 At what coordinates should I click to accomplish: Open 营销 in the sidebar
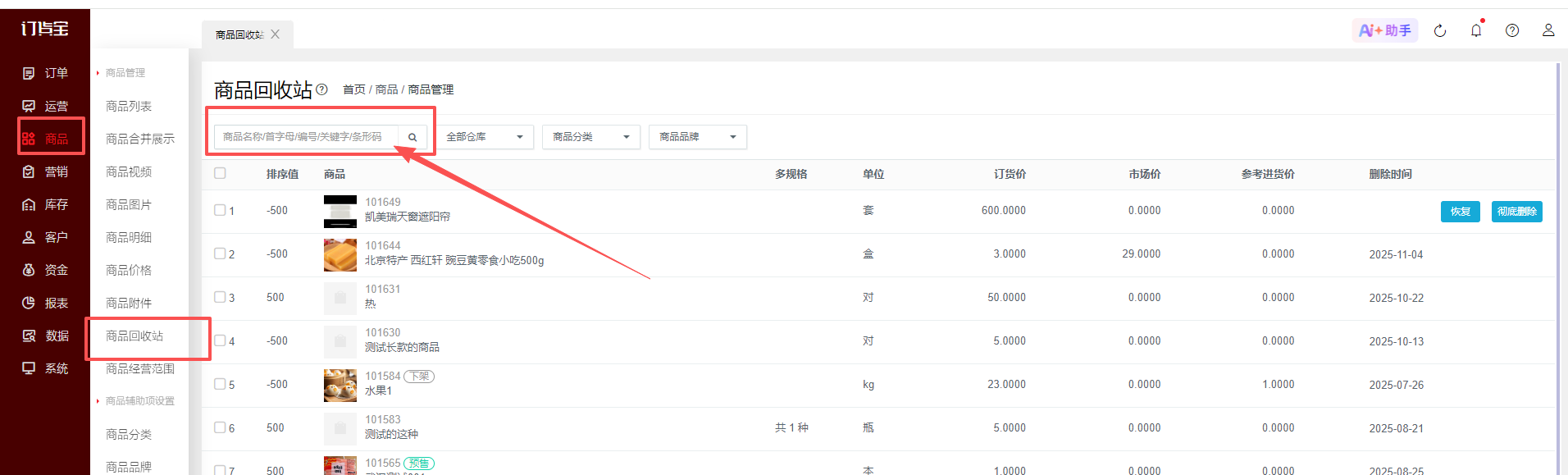click(45, 171)
